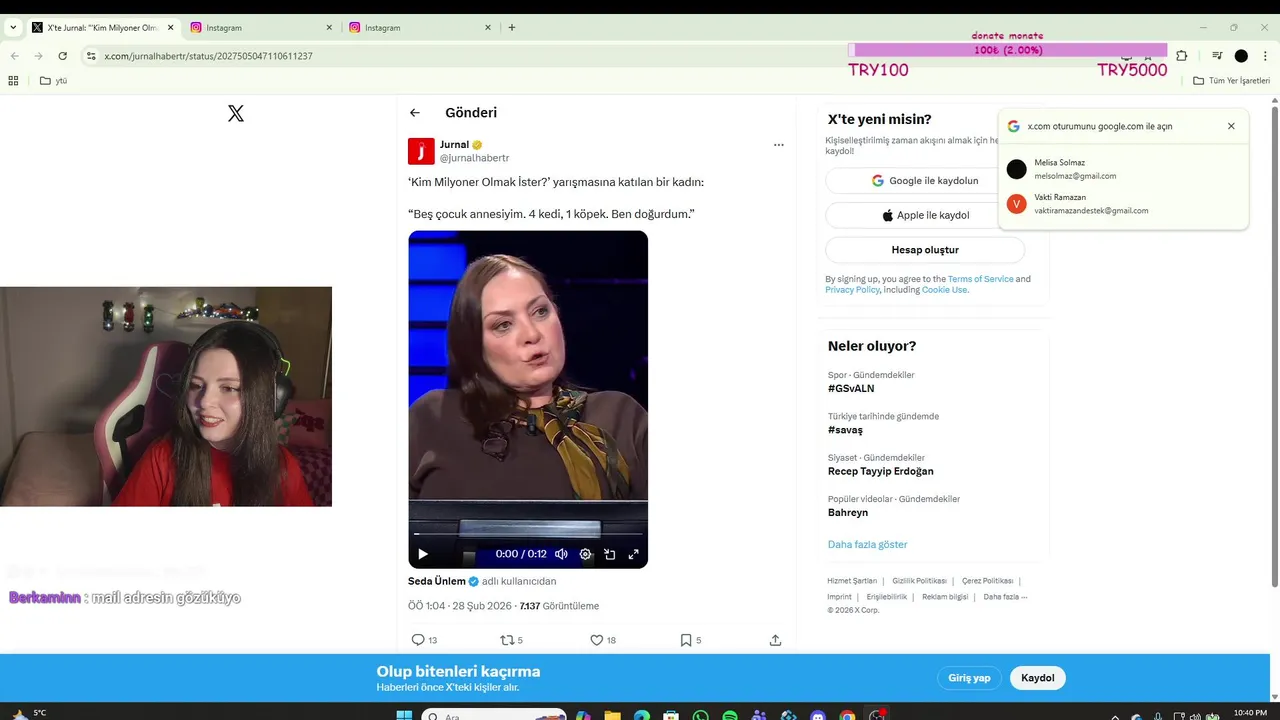This screenshot has width=1280, height=720.
Task: Open the Gizlilik Politikası footer link
Action: (919, 581)
